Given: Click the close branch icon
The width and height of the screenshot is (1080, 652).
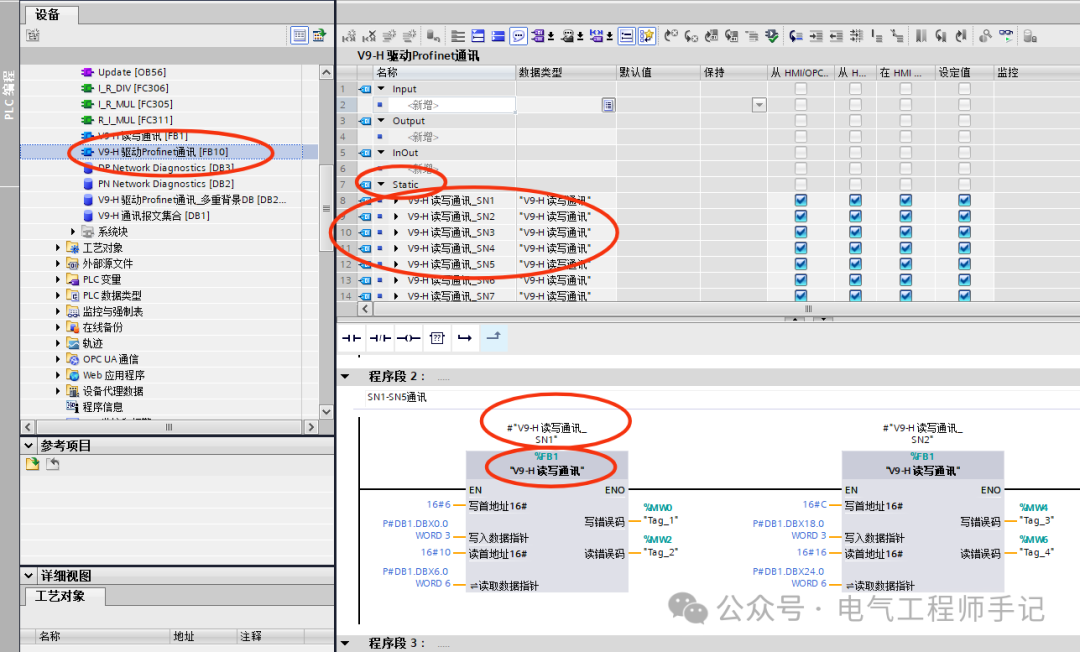Looking at the screenshot, I should coord(494,338).
